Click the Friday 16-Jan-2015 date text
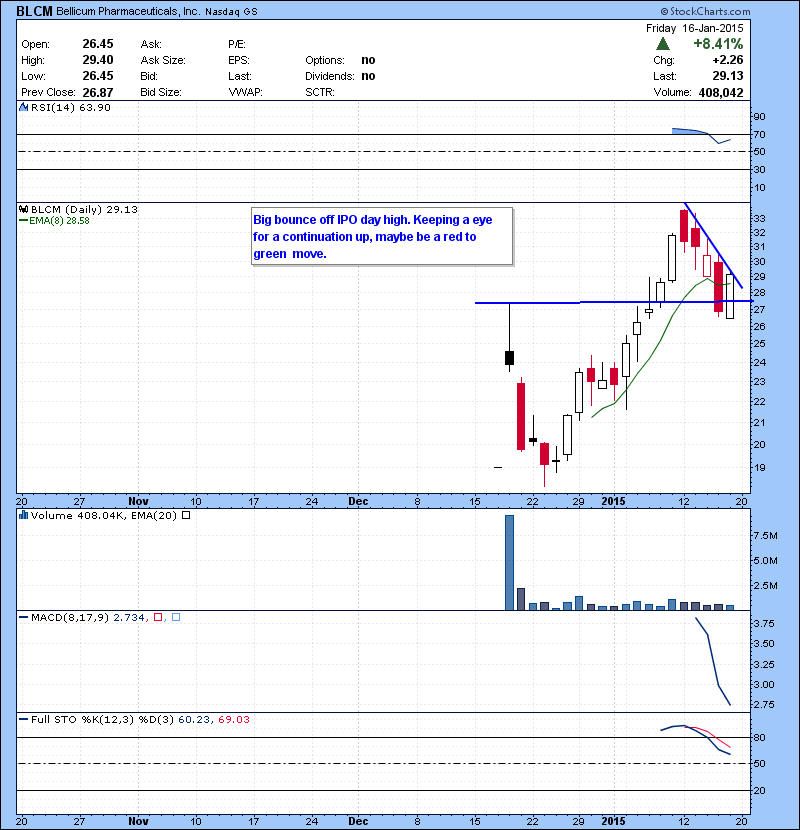800x830 pixels. click(694, 28)
